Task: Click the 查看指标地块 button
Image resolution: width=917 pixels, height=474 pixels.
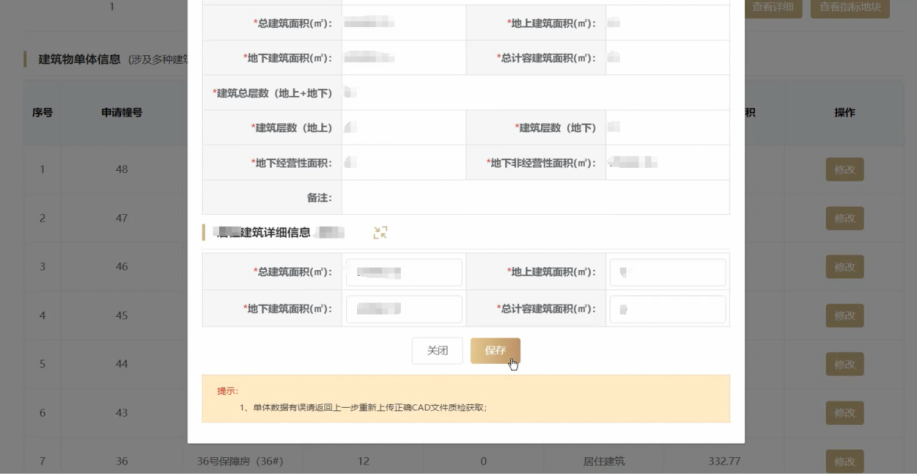Action: (x=849, y=7)
